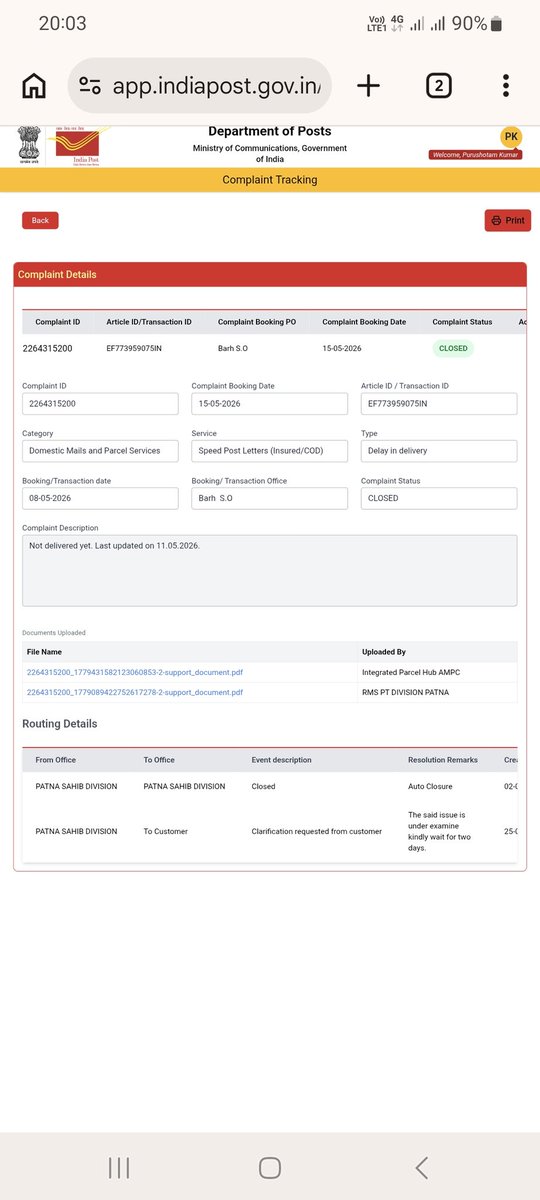This screenshot has height=1200, width=540.
Task: Open a new tab with the plus icon
Action: tap(368, 86)
